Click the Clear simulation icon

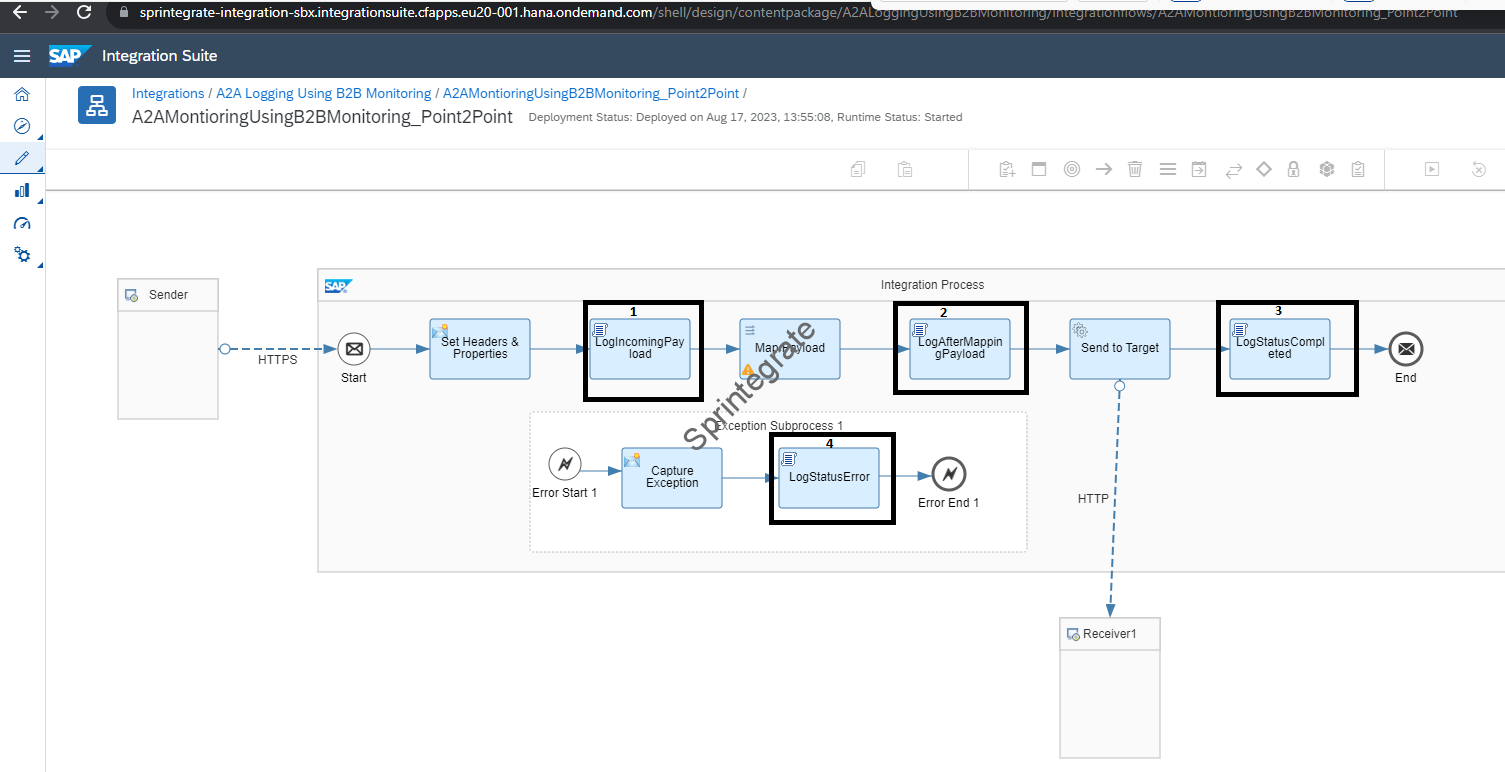coord(1479,169)
